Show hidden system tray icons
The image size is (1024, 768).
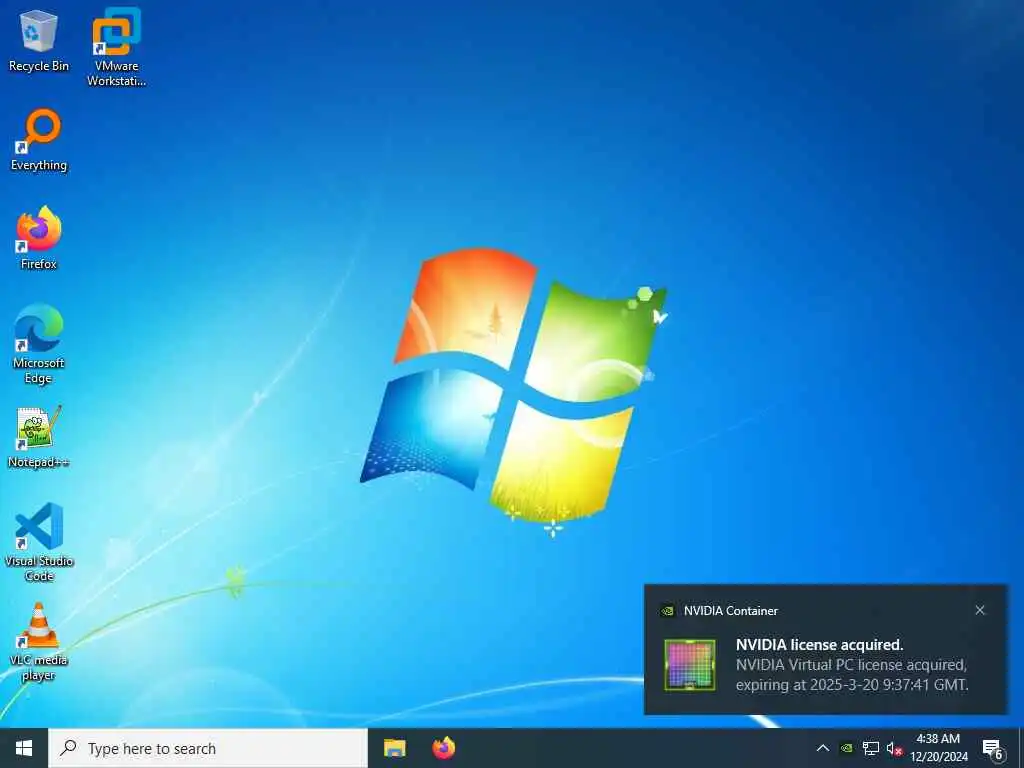tap(823, 748)
